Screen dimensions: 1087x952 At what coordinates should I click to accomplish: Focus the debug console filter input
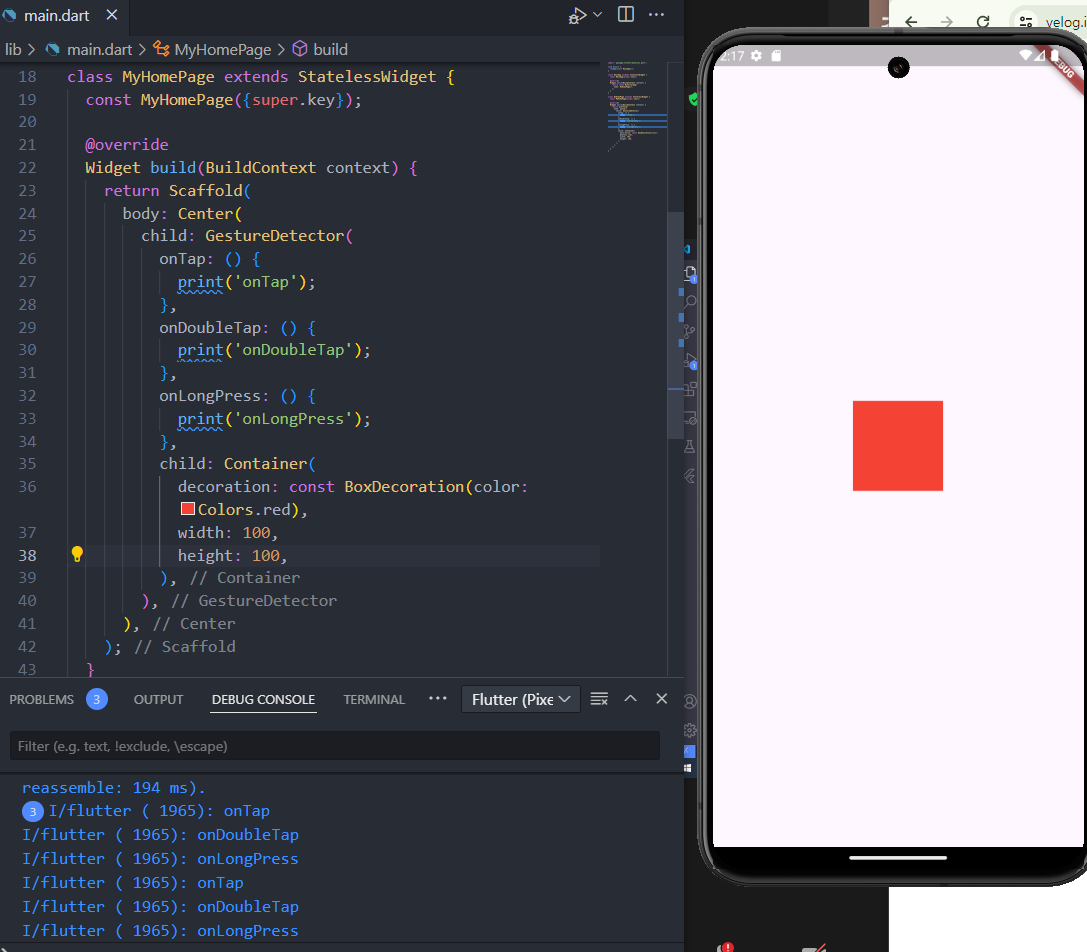pyautogui.click(x=335, y=746)
